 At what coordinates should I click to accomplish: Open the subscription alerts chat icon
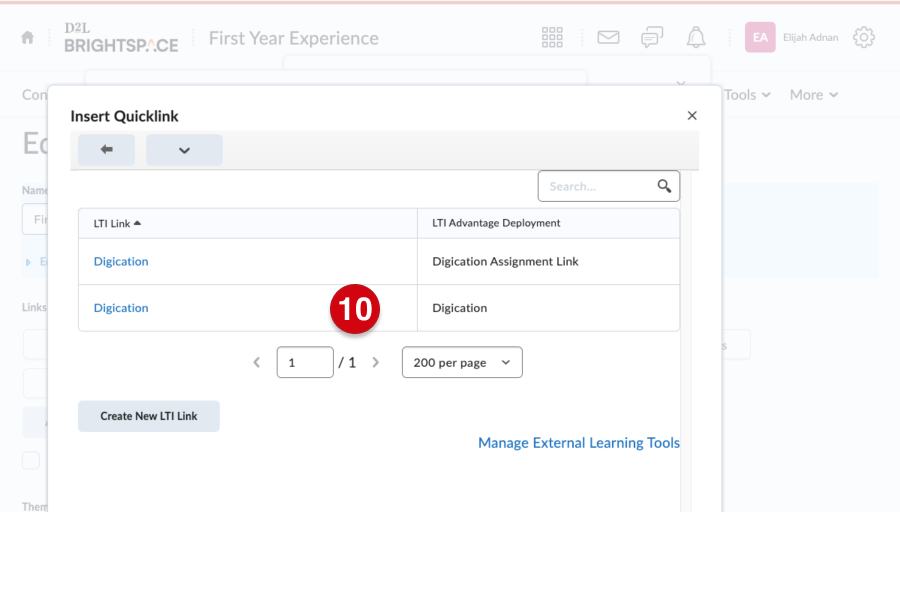[652, 37]
